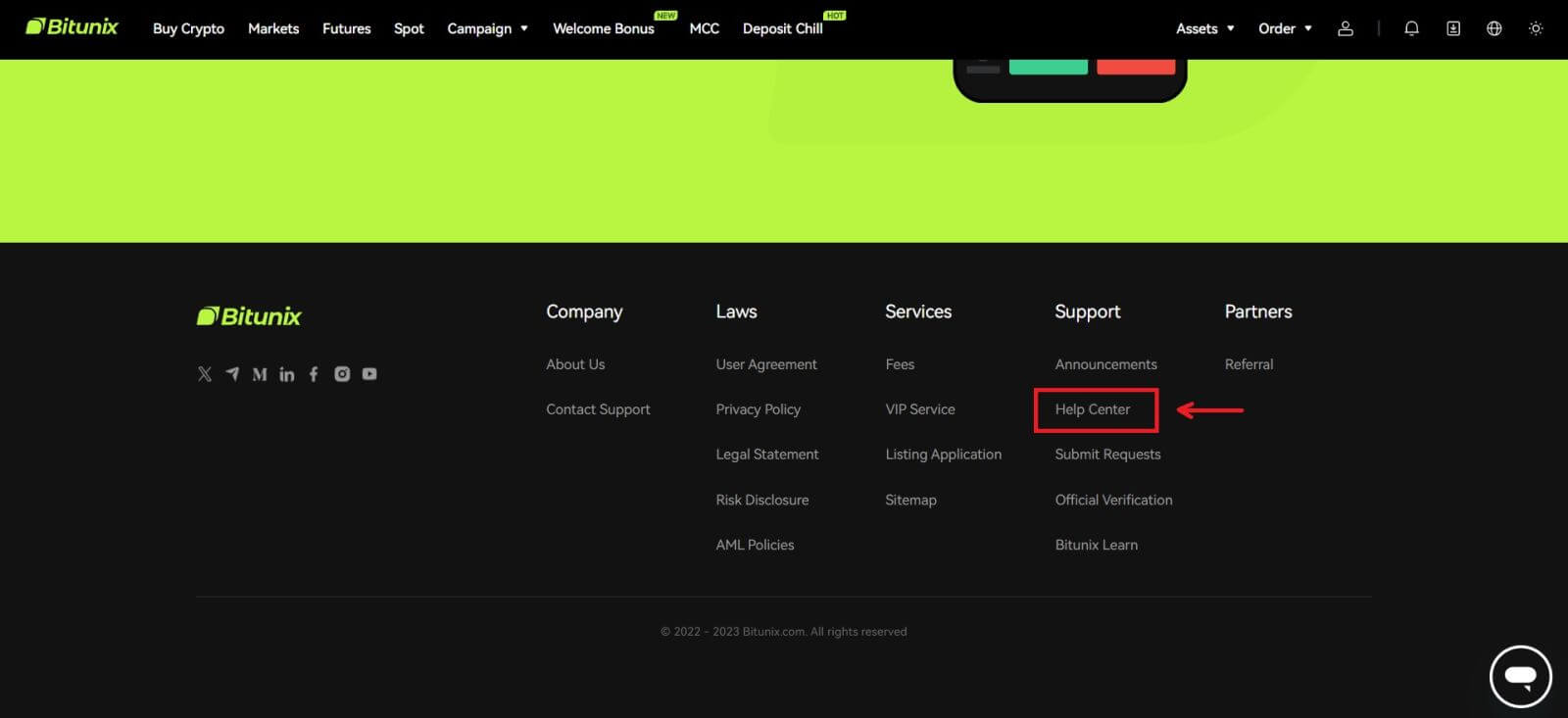Open Bitunix Instagram social icon

[342, 374]
